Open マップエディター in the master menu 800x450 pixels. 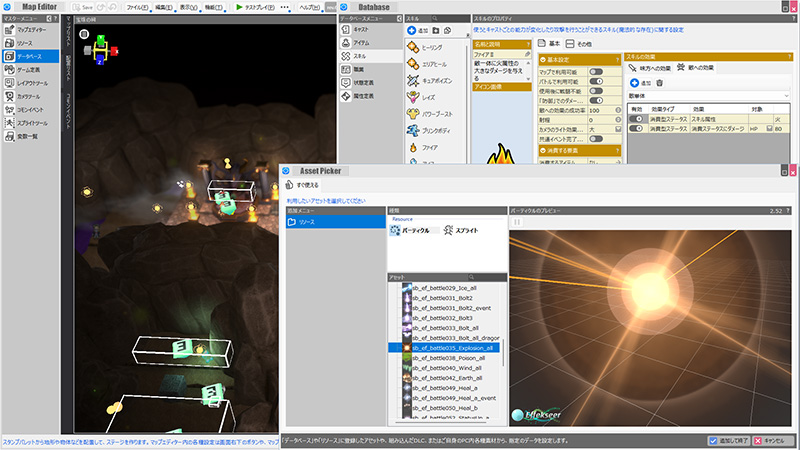click(x=30, y=31)
